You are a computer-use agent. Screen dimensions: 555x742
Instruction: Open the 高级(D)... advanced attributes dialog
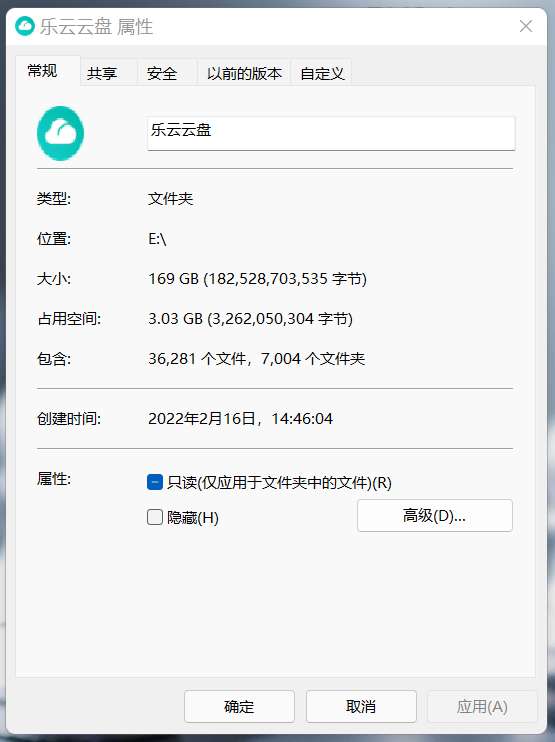point(435,515)
